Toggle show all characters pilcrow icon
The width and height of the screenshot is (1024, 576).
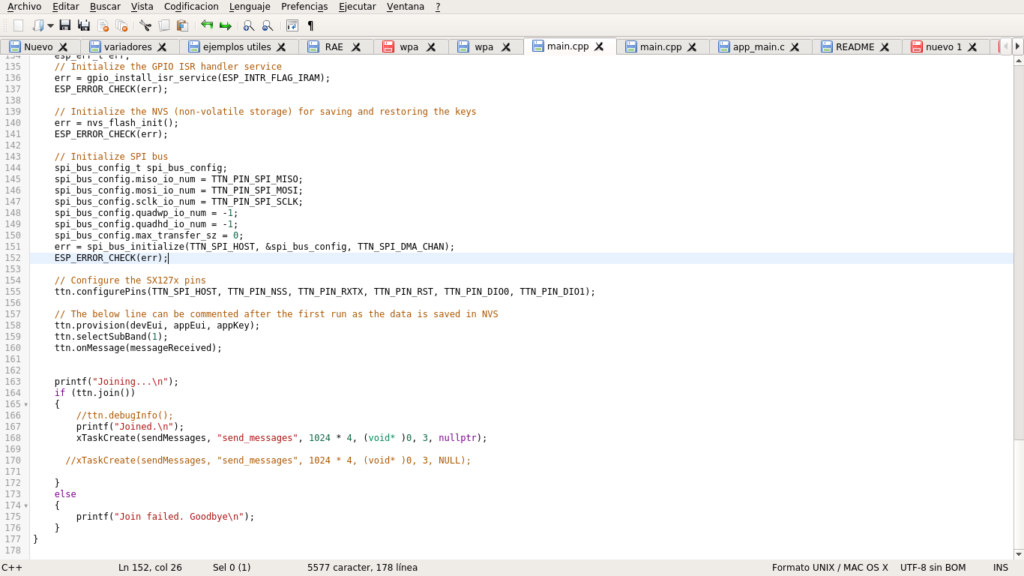311,25
